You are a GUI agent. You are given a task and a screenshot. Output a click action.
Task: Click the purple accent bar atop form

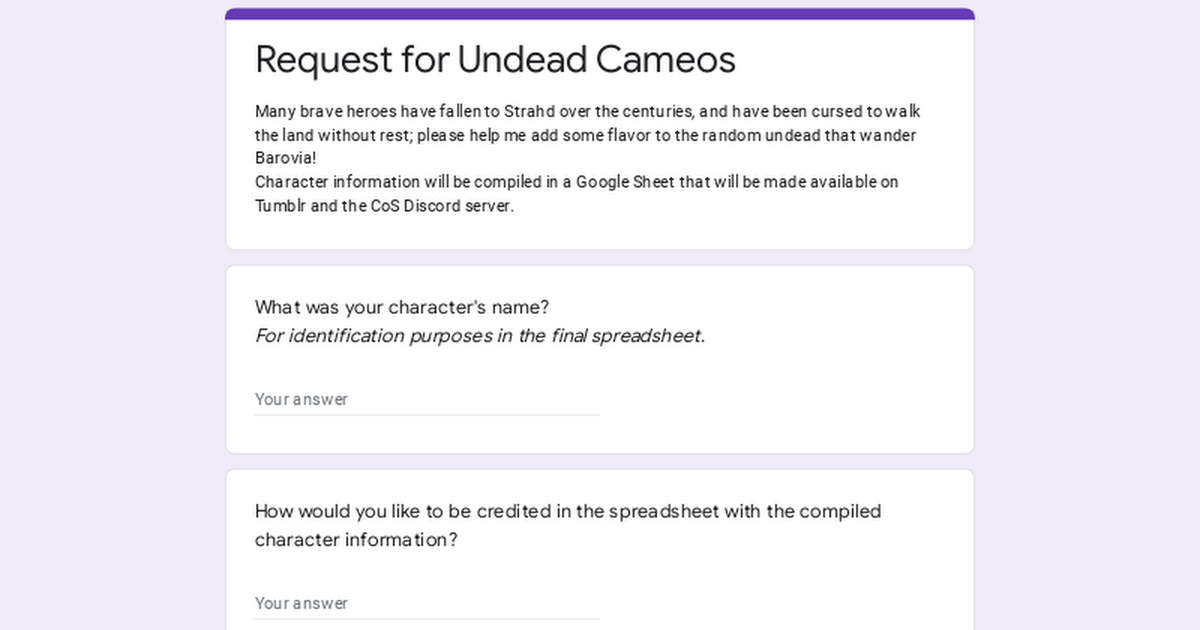pos(600,14)
